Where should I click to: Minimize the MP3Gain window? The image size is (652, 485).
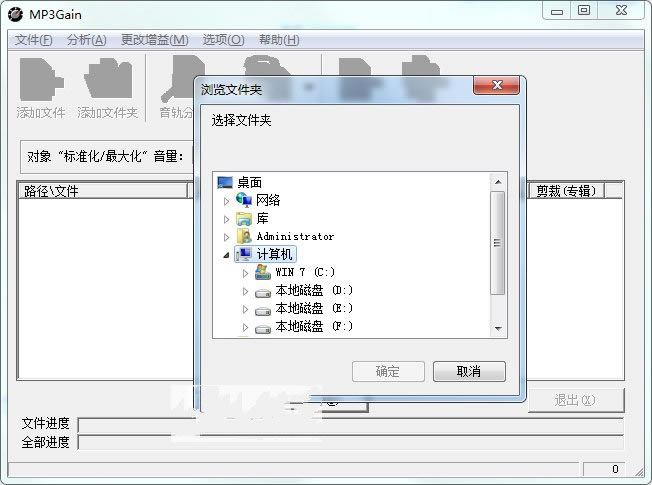(x=557, y=10)
